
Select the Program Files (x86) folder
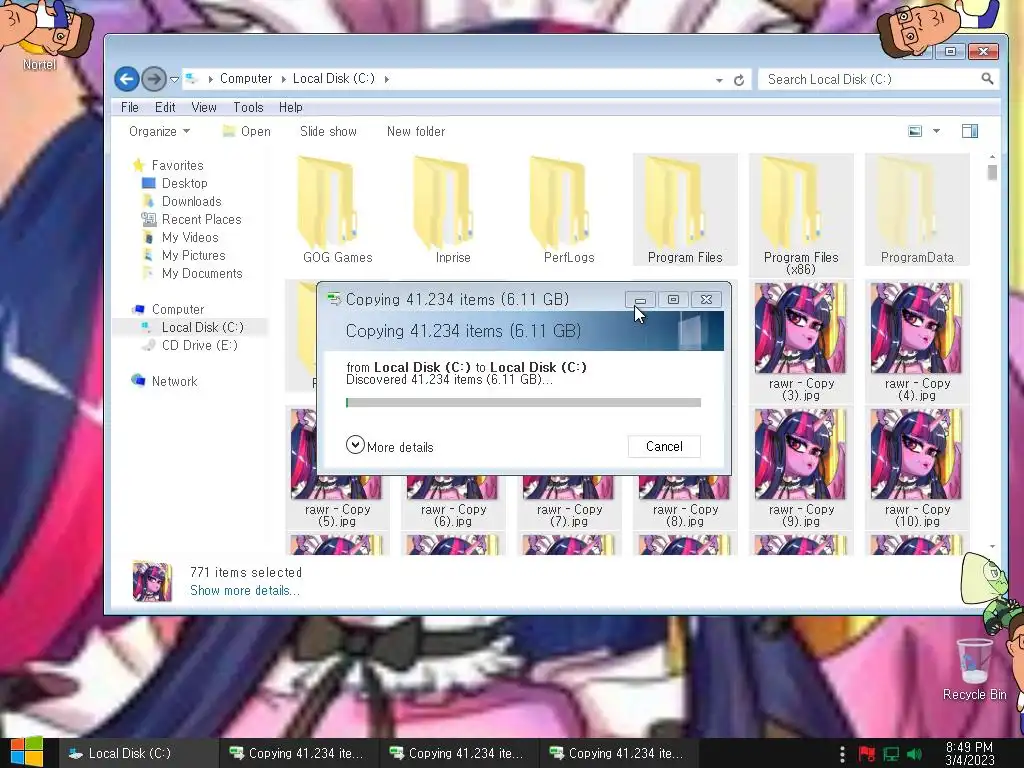tap(801, 214)
